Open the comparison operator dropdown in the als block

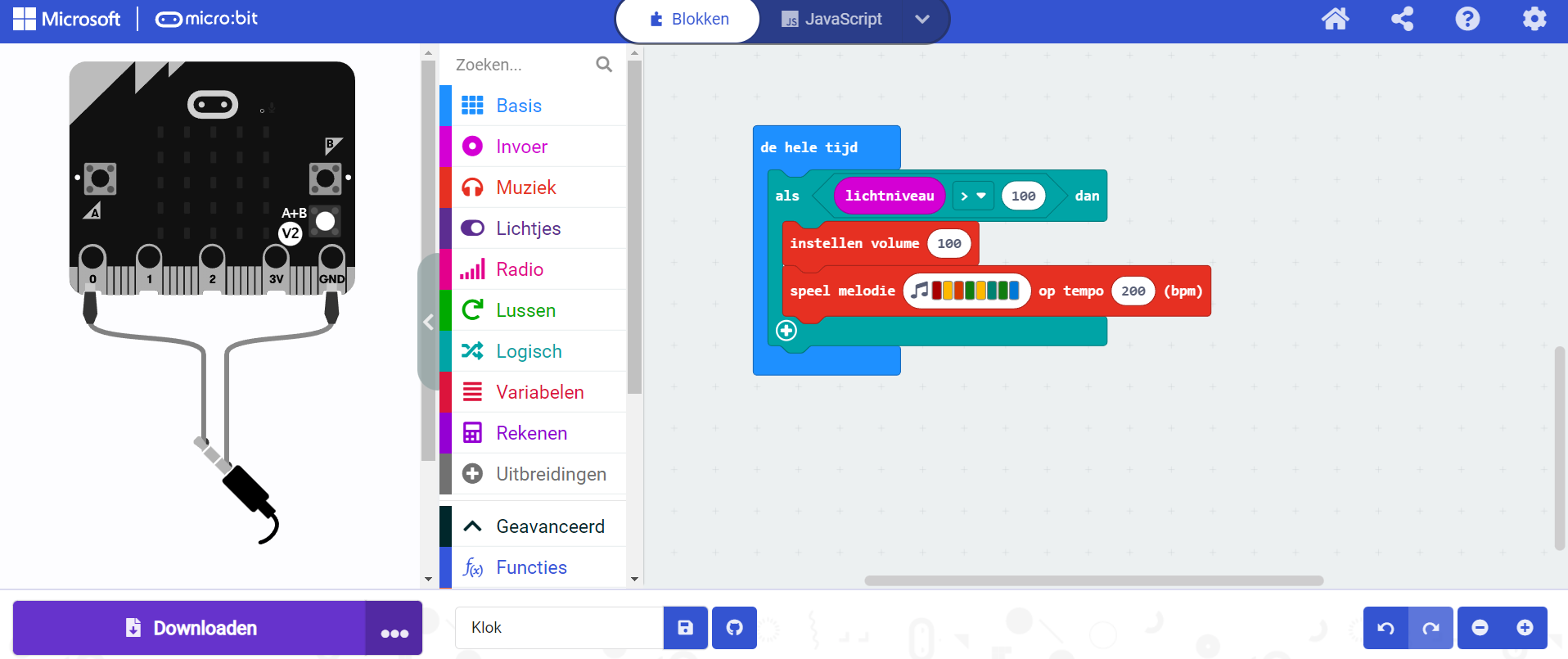coord(972,196)
